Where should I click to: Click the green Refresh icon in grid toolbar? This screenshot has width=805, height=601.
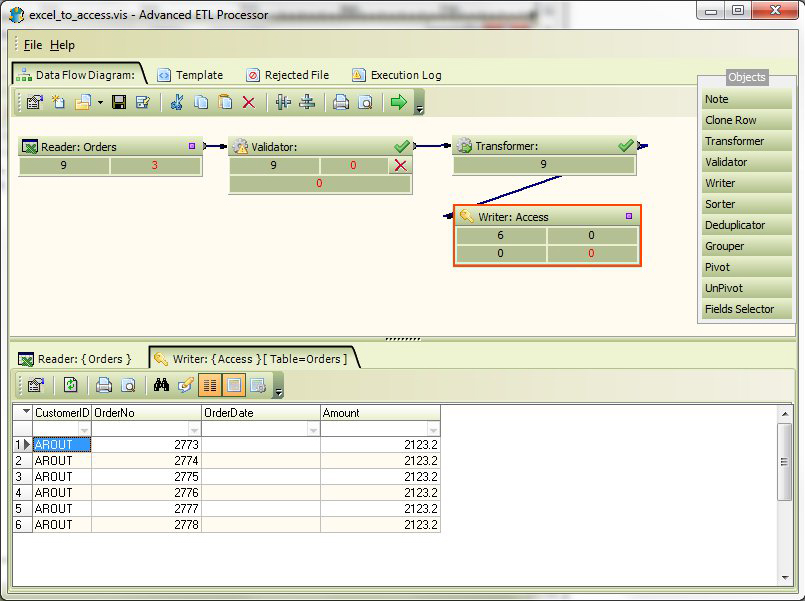pyautogui.click(x=71, y=385)
